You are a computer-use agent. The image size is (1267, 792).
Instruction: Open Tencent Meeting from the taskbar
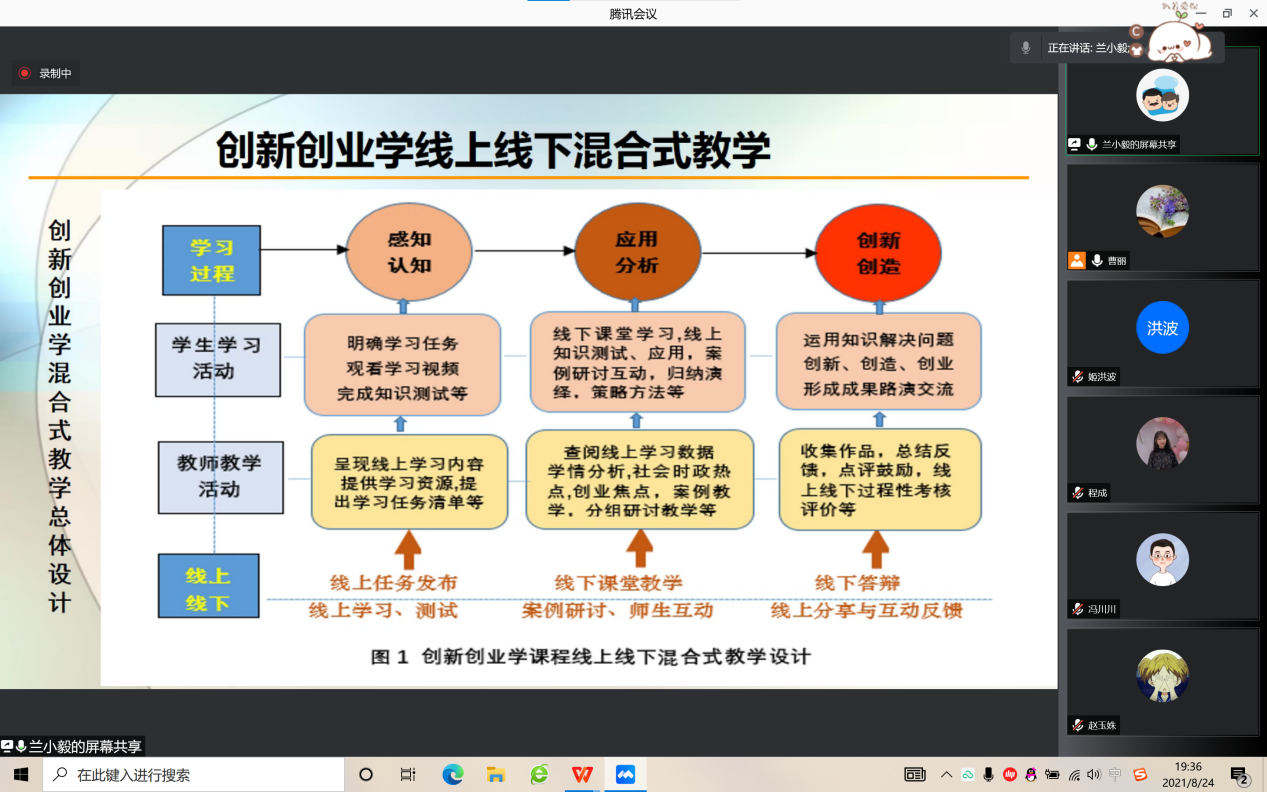625,774
